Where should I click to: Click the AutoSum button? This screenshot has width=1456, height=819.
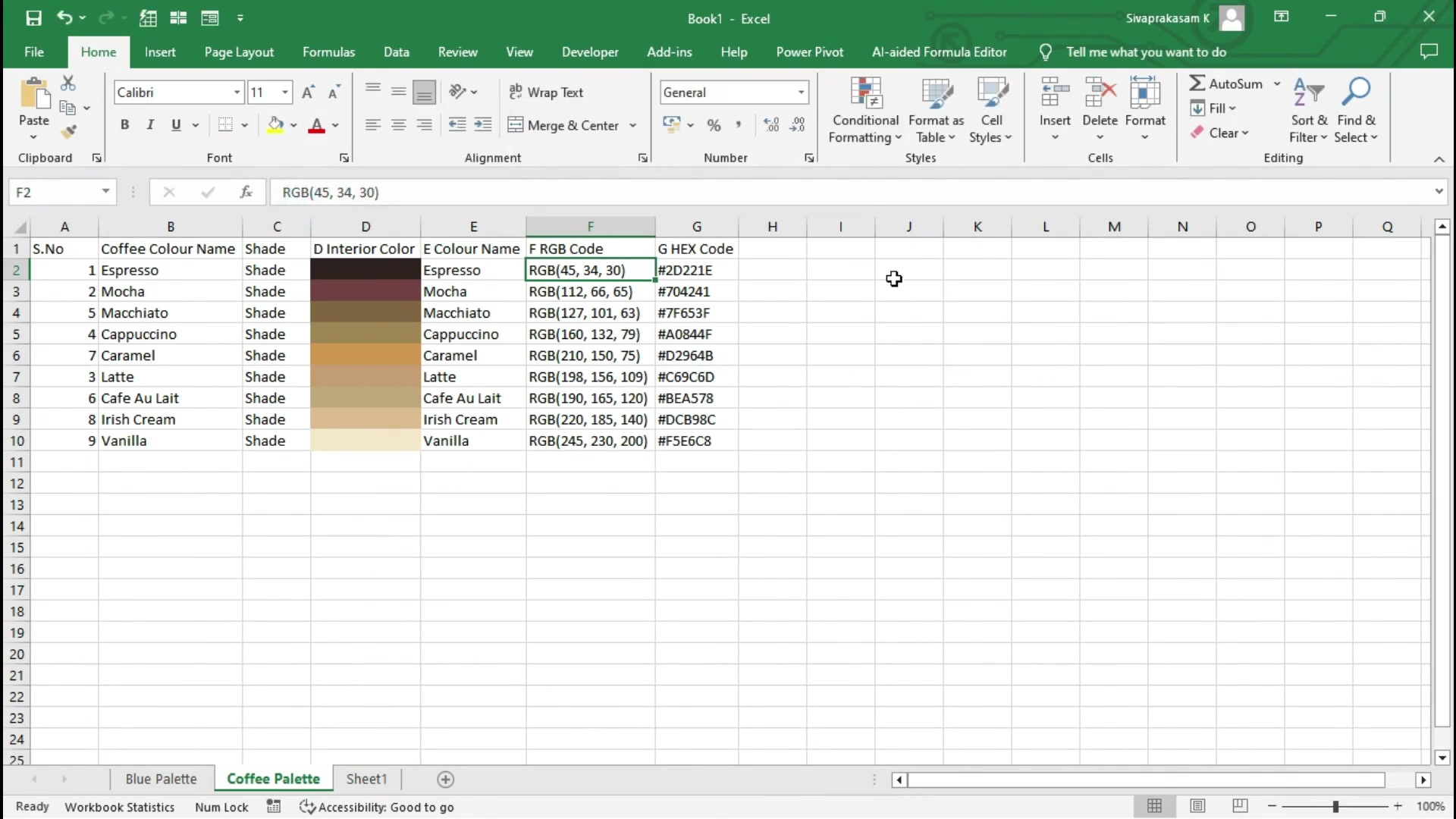[x=1226, y=83]
